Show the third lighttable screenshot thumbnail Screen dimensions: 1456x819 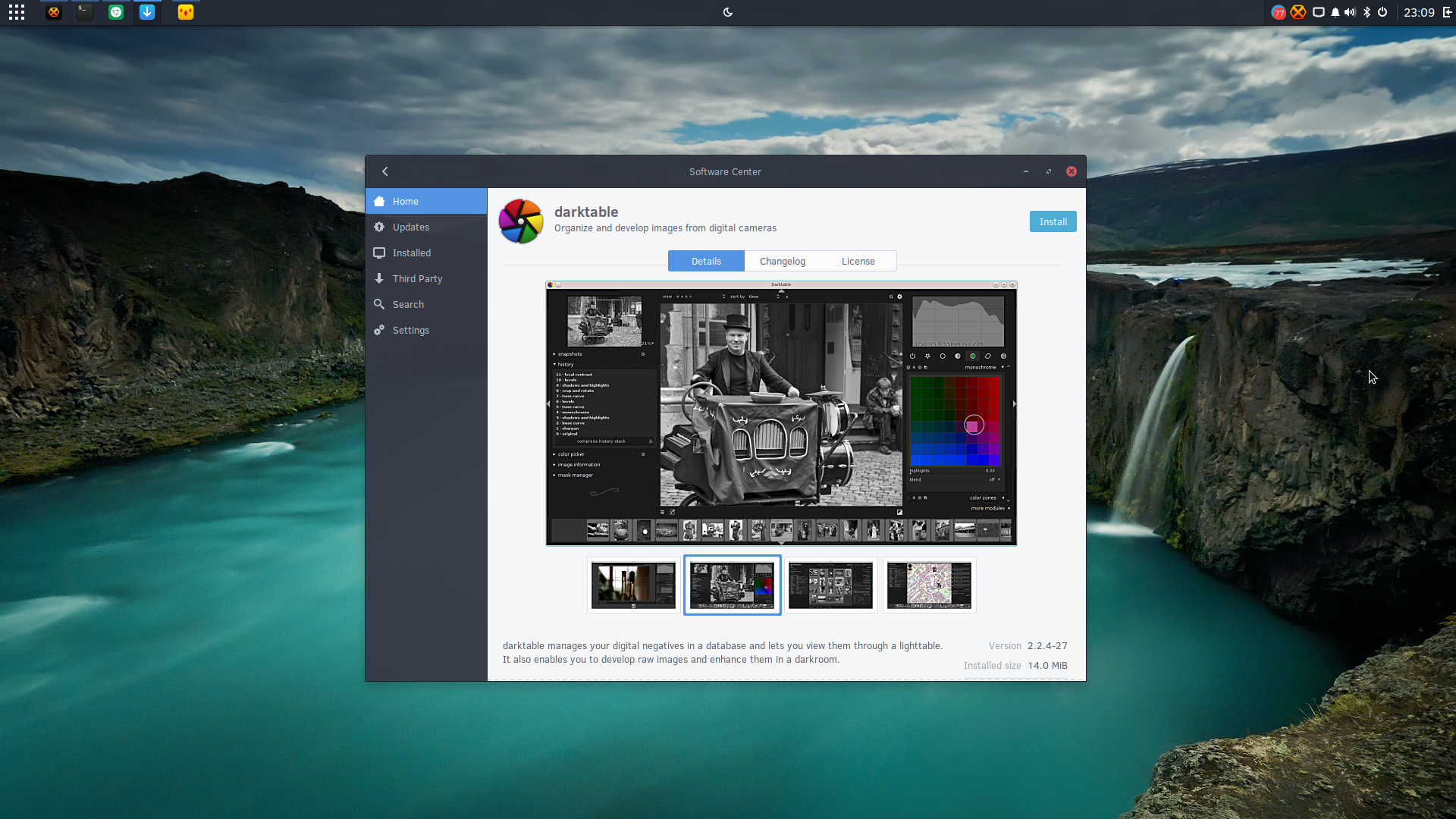click(x=830, y=585)
